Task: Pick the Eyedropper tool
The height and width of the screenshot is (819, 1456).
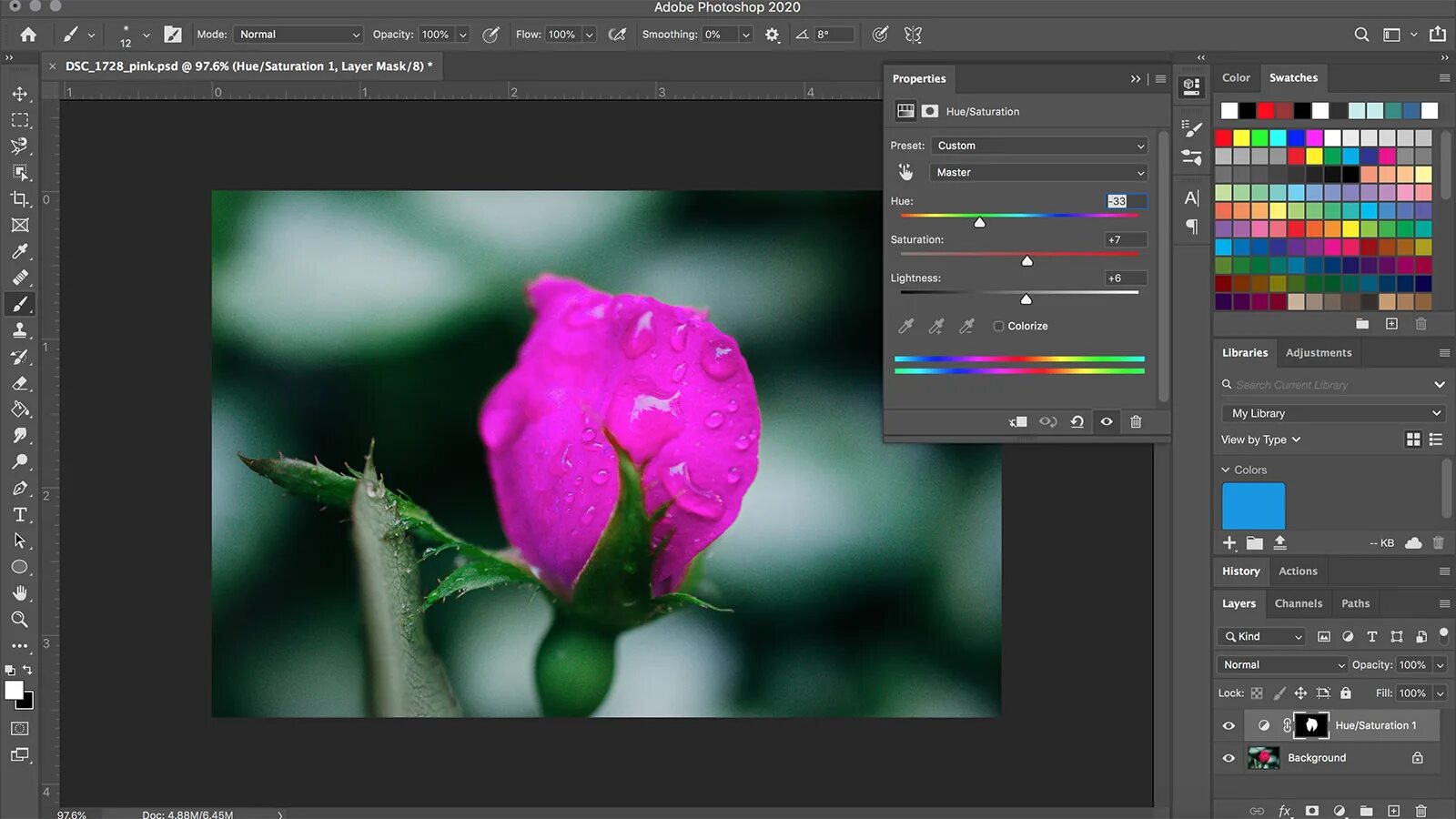Action: 19,251
